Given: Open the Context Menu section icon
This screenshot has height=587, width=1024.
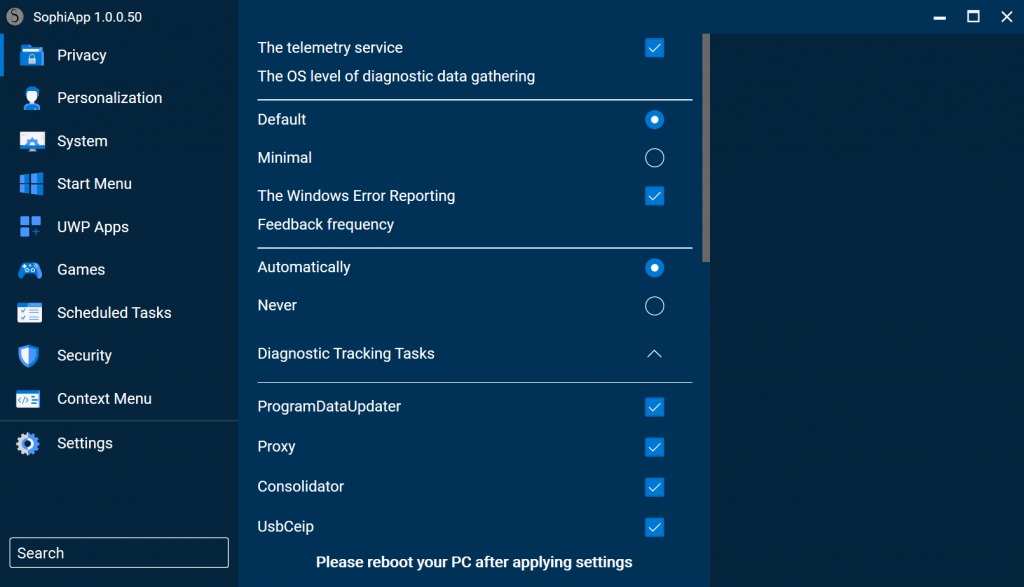Looking at the screenshot, I should point(30,399).
